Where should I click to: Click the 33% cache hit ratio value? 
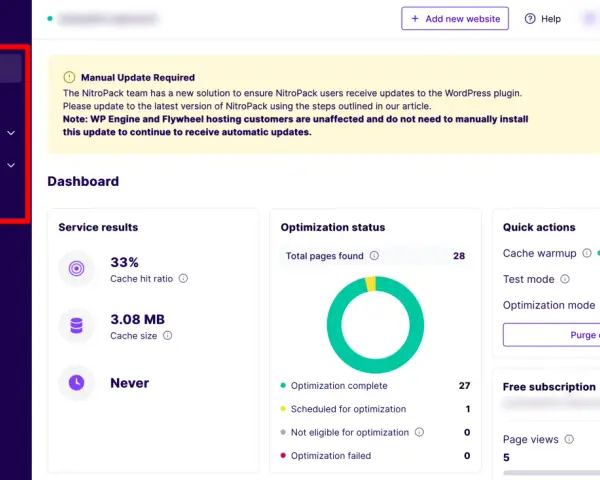[124, 262]
